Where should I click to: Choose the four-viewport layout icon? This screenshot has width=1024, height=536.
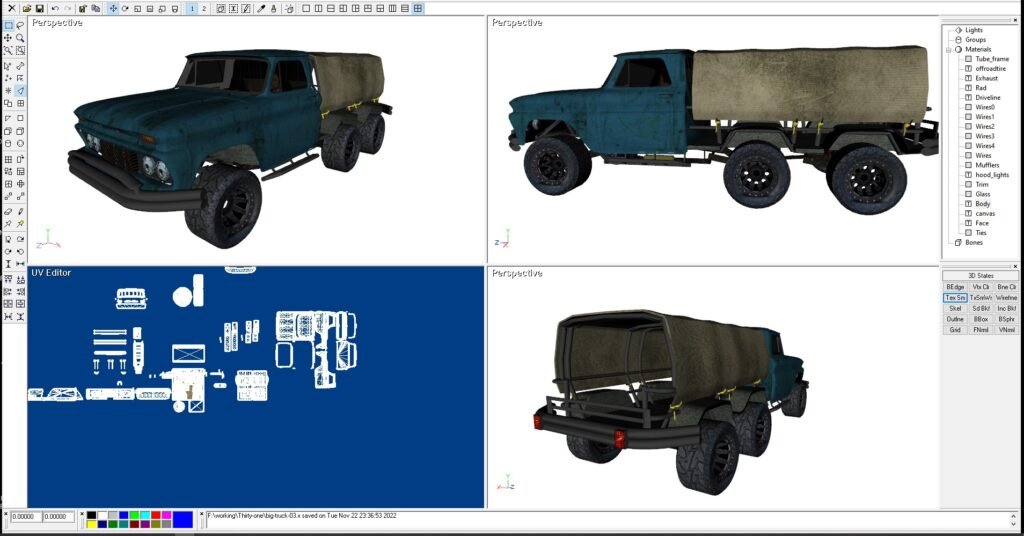(x=418, y=8)
